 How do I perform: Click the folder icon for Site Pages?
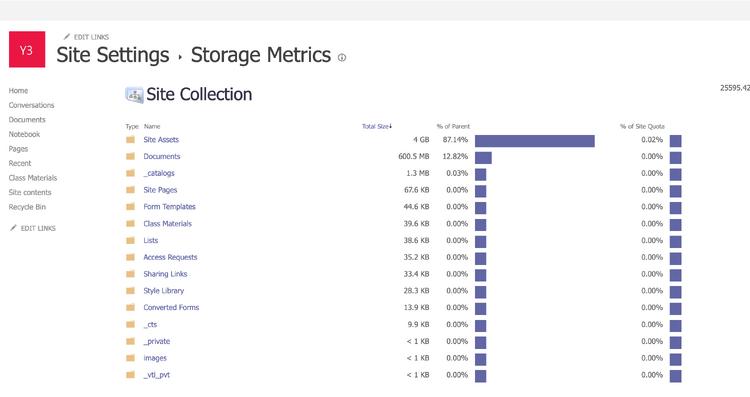point(130,190)
